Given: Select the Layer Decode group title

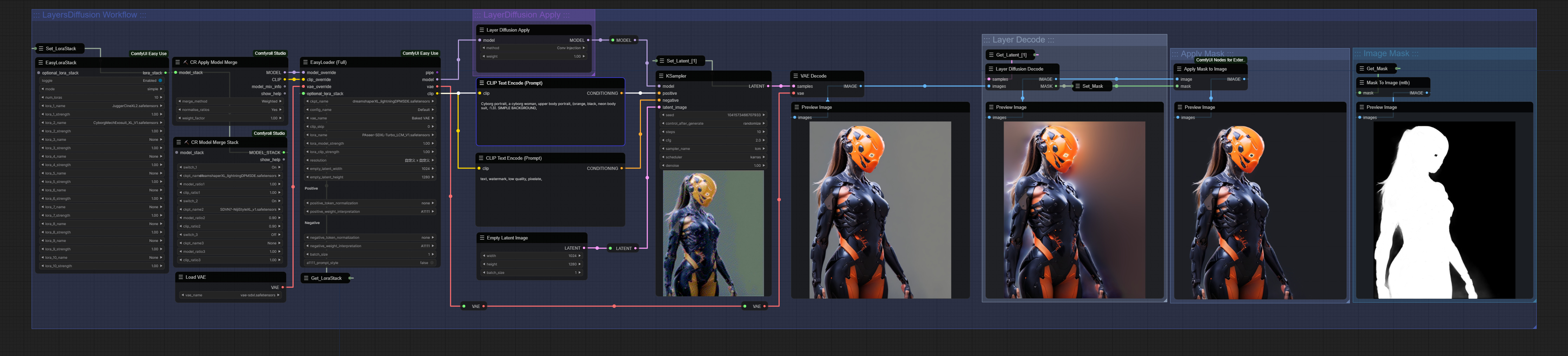Looking at the screenshot, I should [x=1018, y=40].
